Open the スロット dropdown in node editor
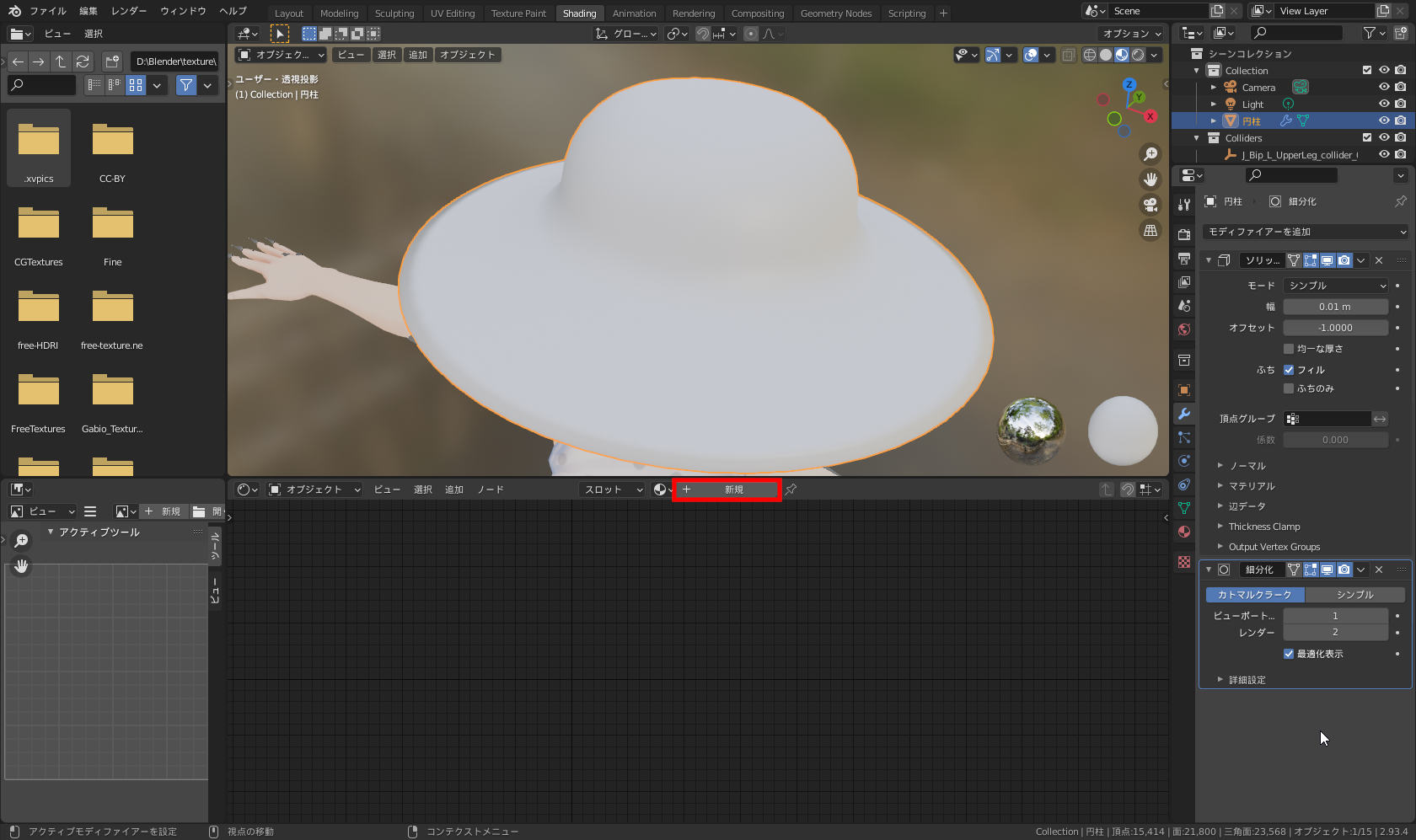This screenshot has width=1416, height=840. pos(612,490)
